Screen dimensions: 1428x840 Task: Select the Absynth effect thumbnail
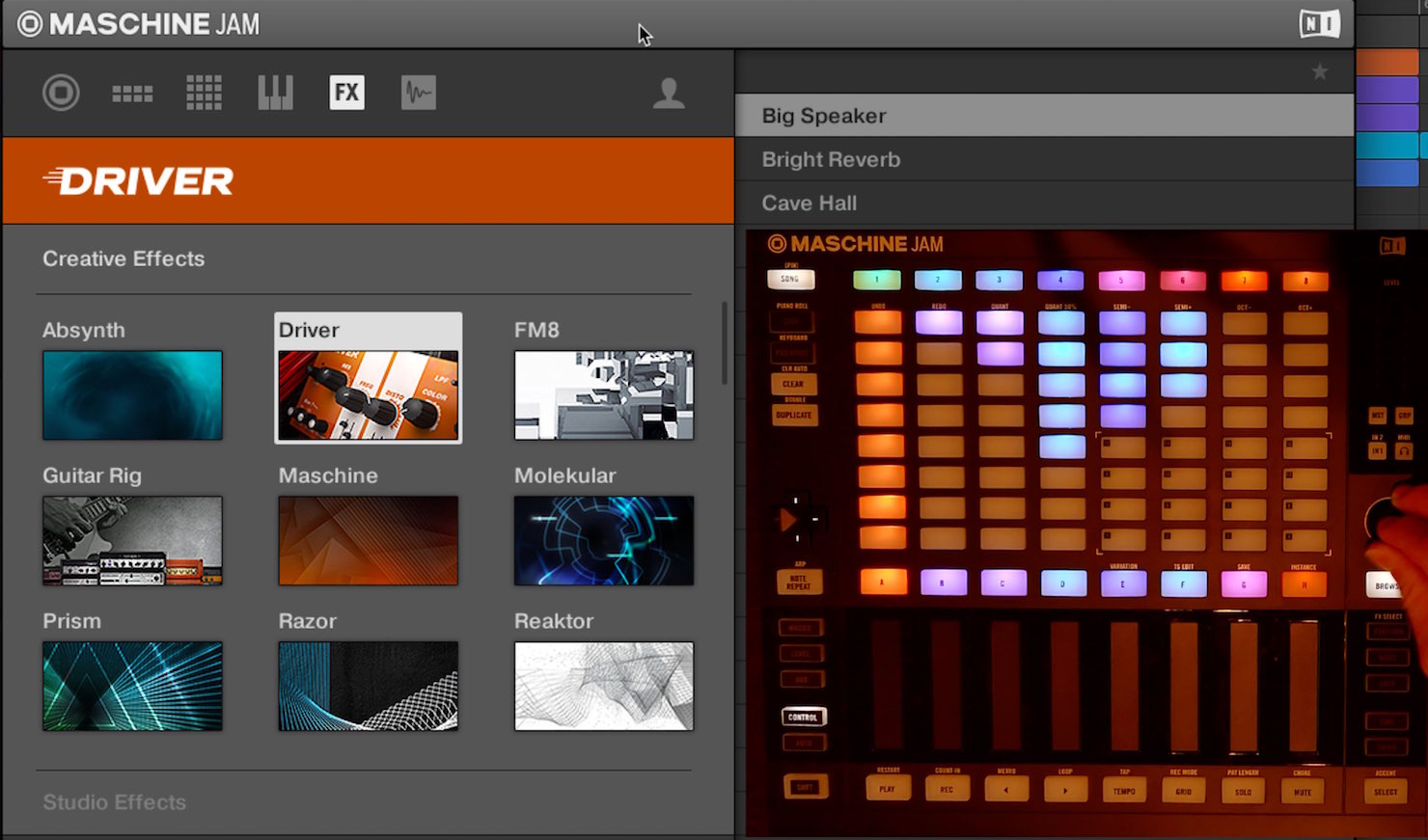(132, 395)
